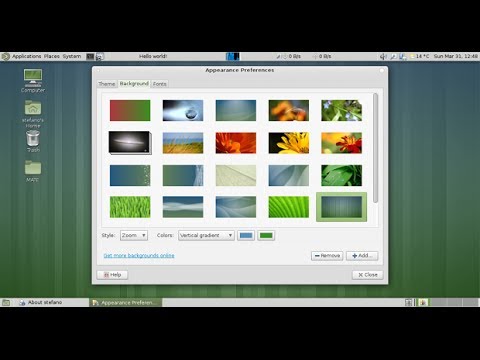The width and height of the screenshot is (480, 360).
Task: Select the blue-green gradient with dots wallpaper
Action: (x=130, y=175)
